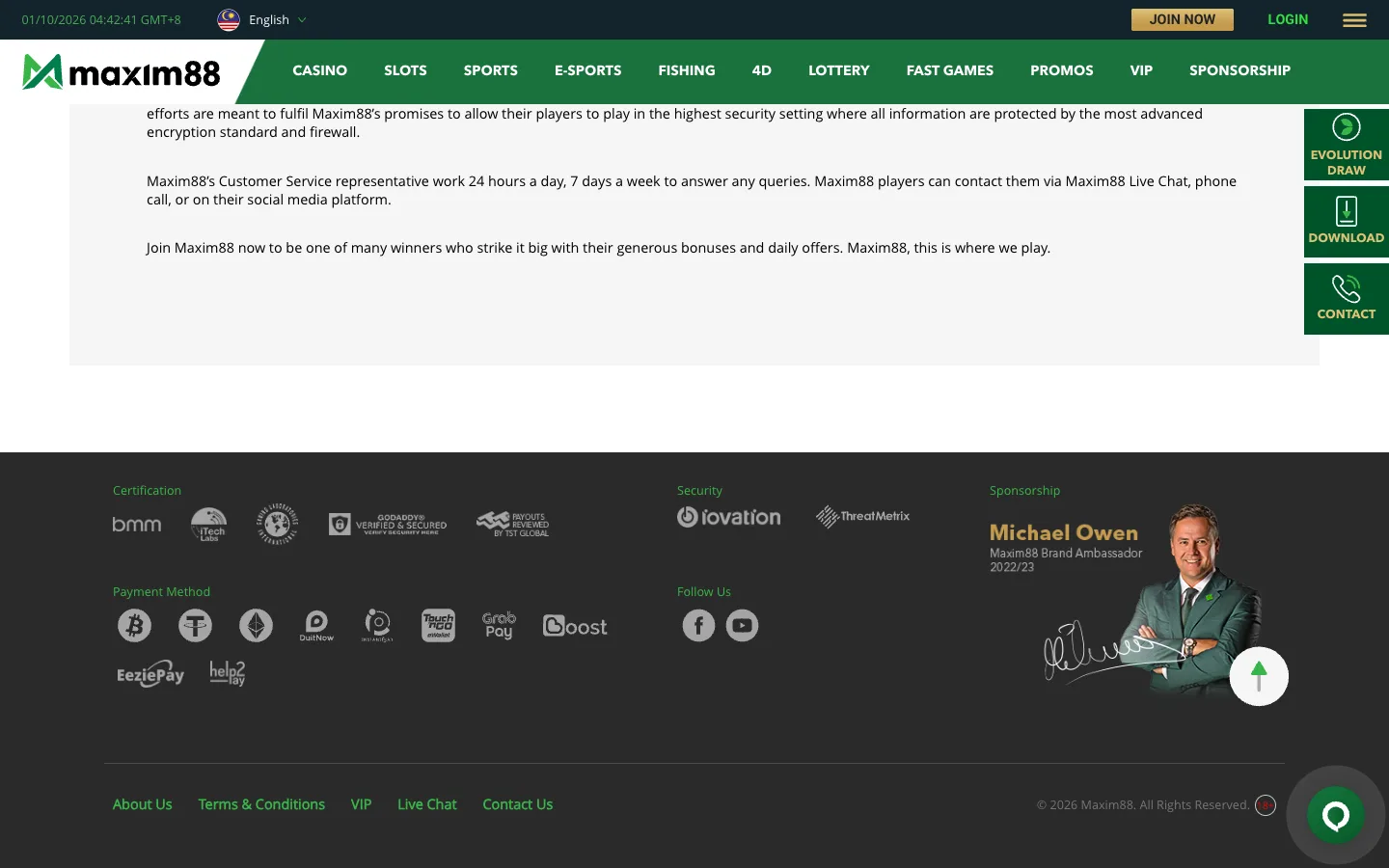1389x868 pixels.
Task: Open the Promos page
Action: (1062, 70)
